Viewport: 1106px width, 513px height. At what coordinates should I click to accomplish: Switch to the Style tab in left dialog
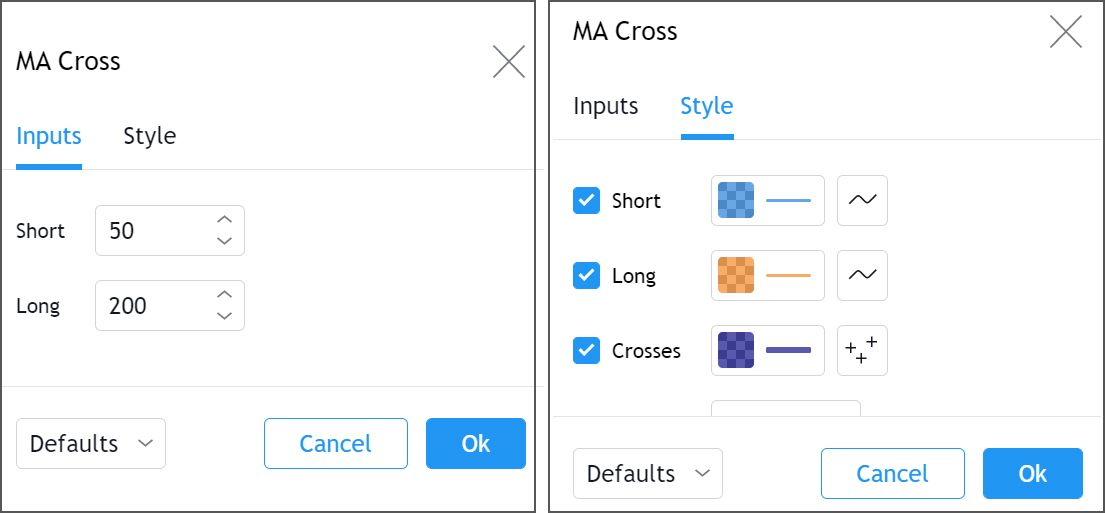click(149, 136)
